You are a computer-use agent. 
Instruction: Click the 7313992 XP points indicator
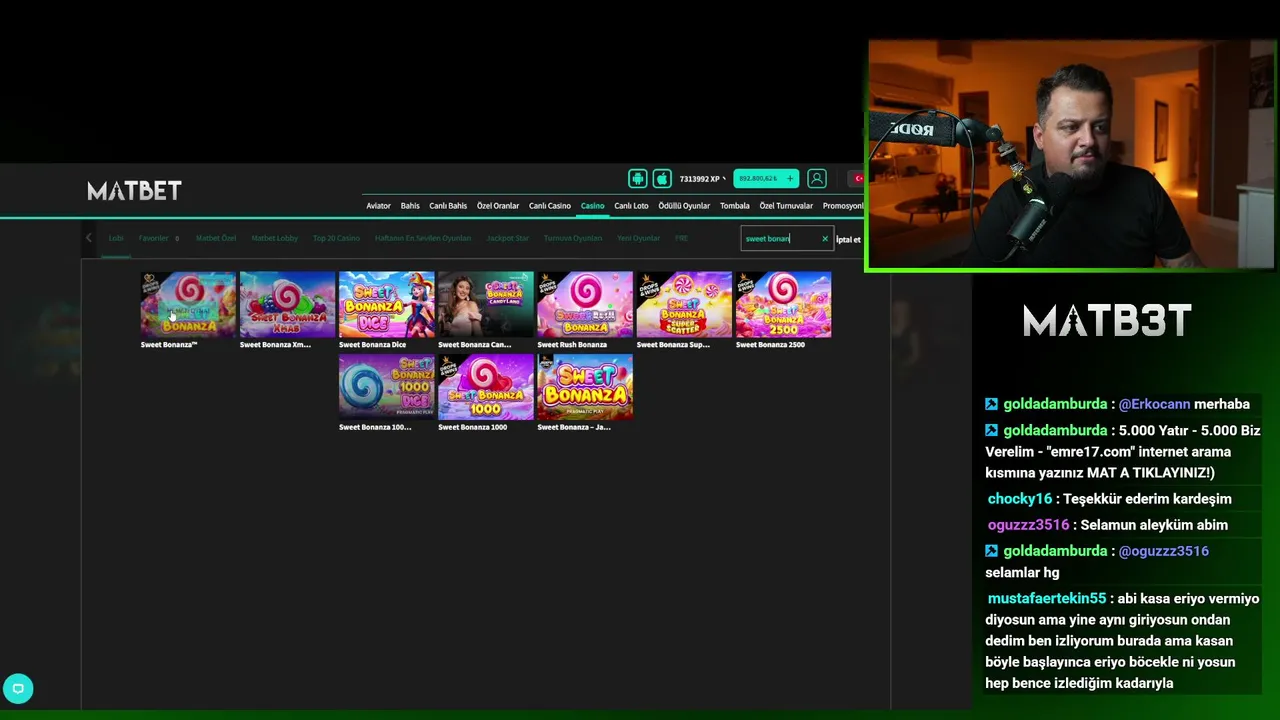pyautogui.click(x=702, y=179)
